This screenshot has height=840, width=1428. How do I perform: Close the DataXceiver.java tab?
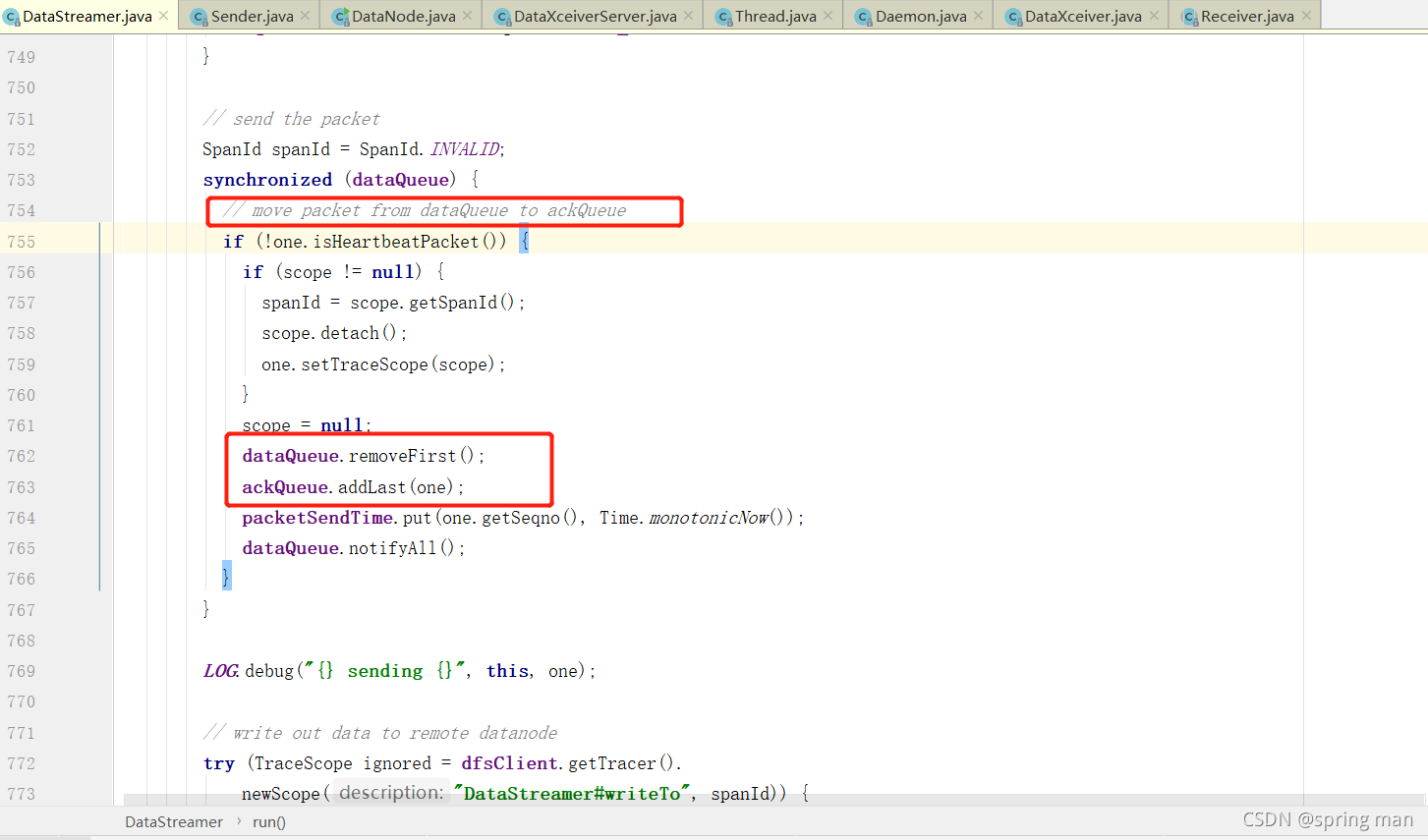point(1154,16)
